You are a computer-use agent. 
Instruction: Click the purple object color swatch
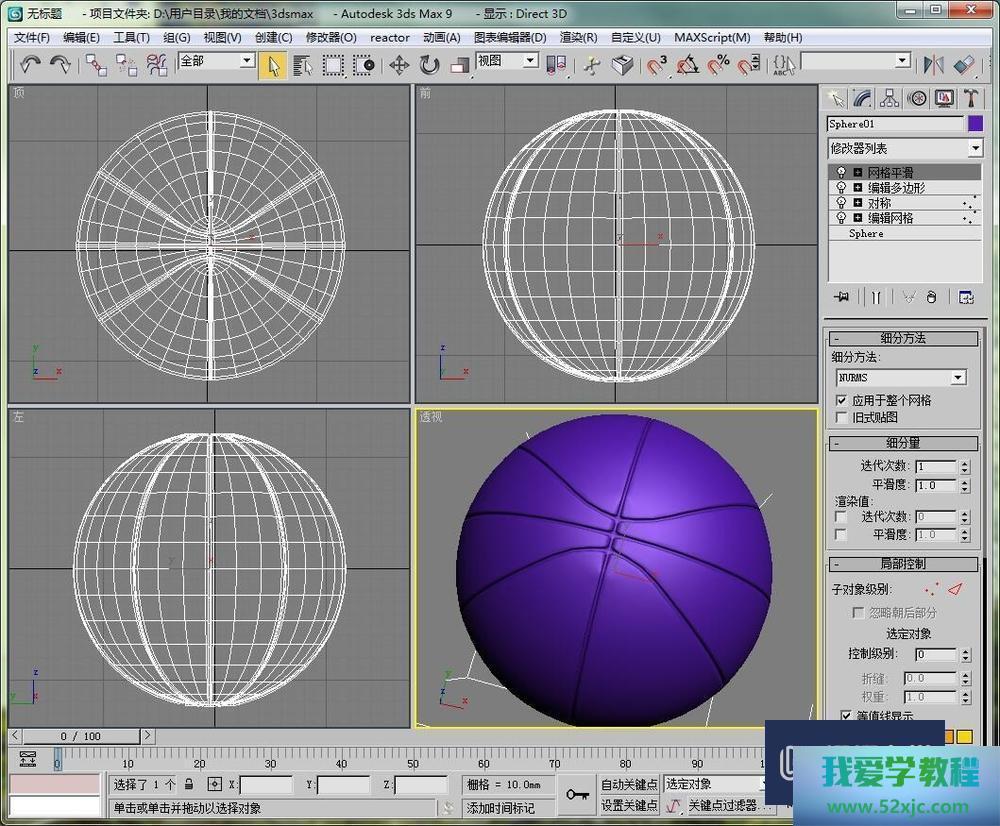coord(976,124)
